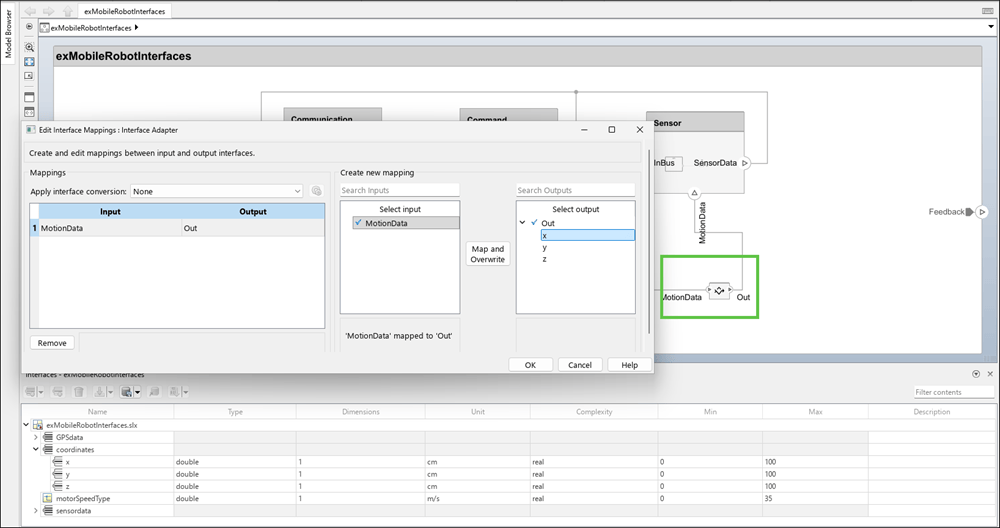Open the Interfaces panel options circle icon
This screenshot has width=1000, height=528.
pyautogui.click(x=976, y=374)
